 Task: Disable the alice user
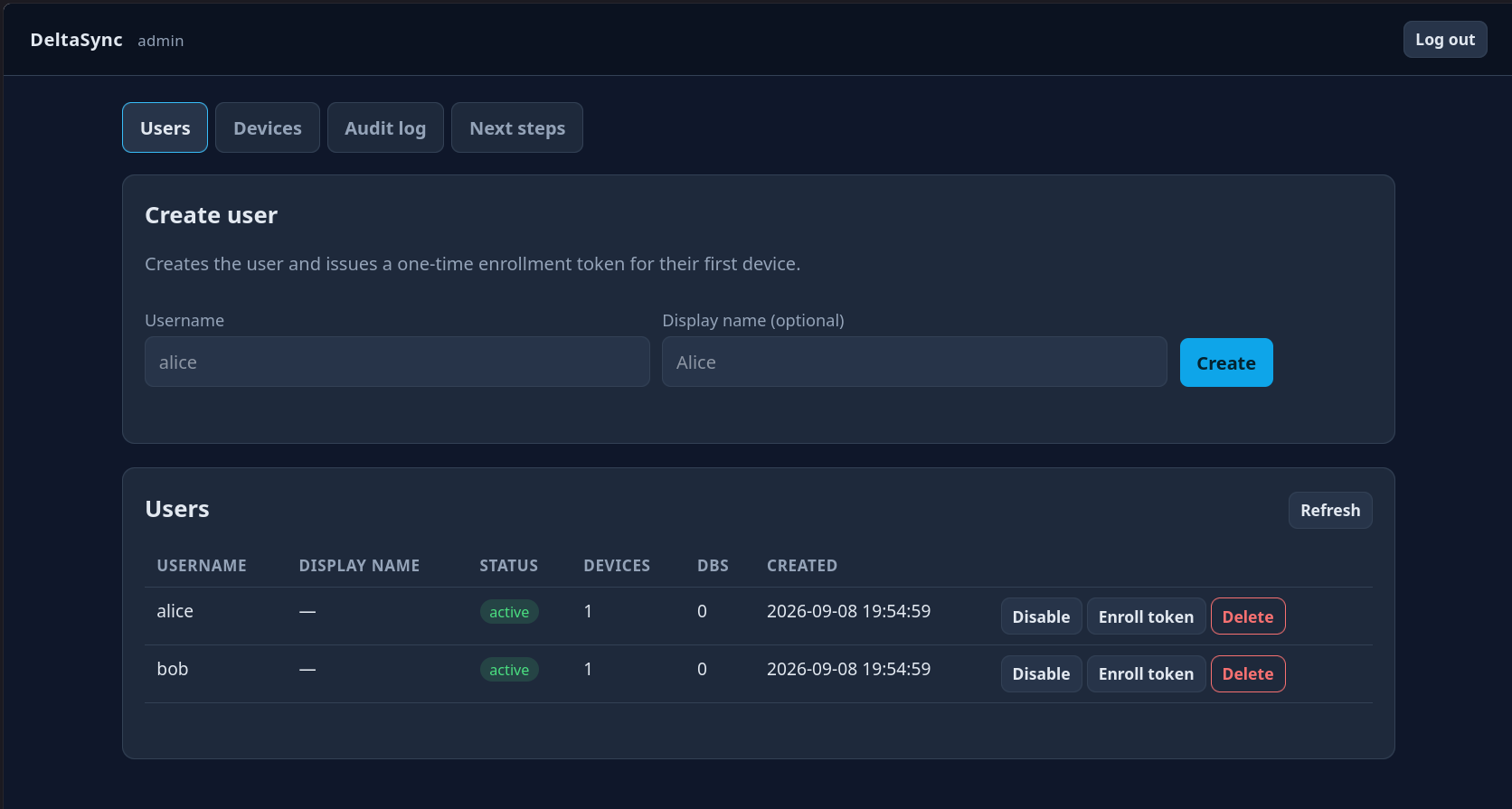(1041, 616)
